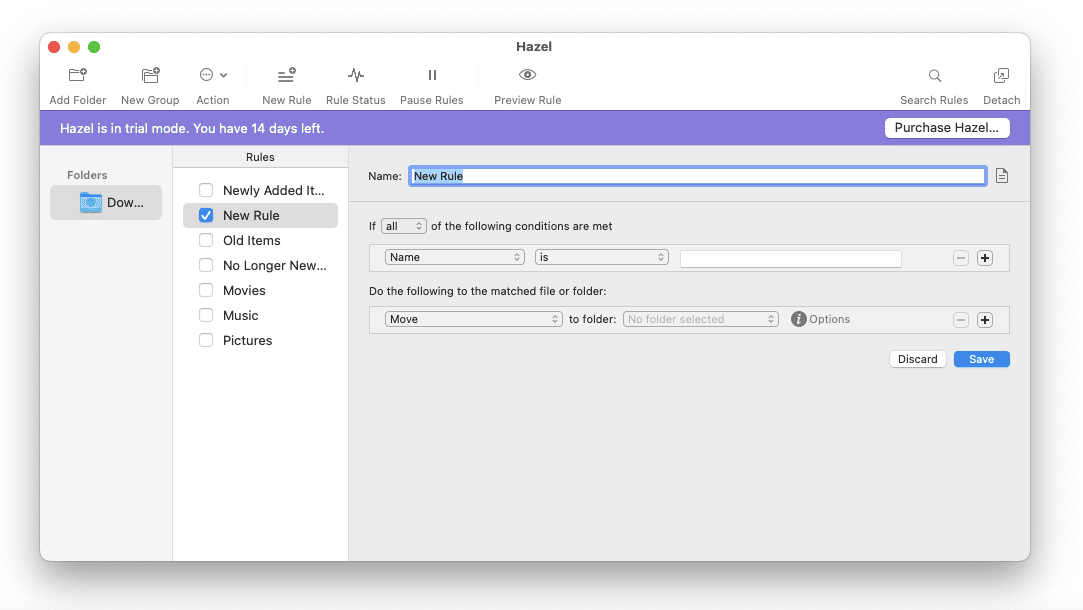The image size is (1083, 610).
Task: Enable the Old Items rule checkbox
Action: (x=206, y=240)
